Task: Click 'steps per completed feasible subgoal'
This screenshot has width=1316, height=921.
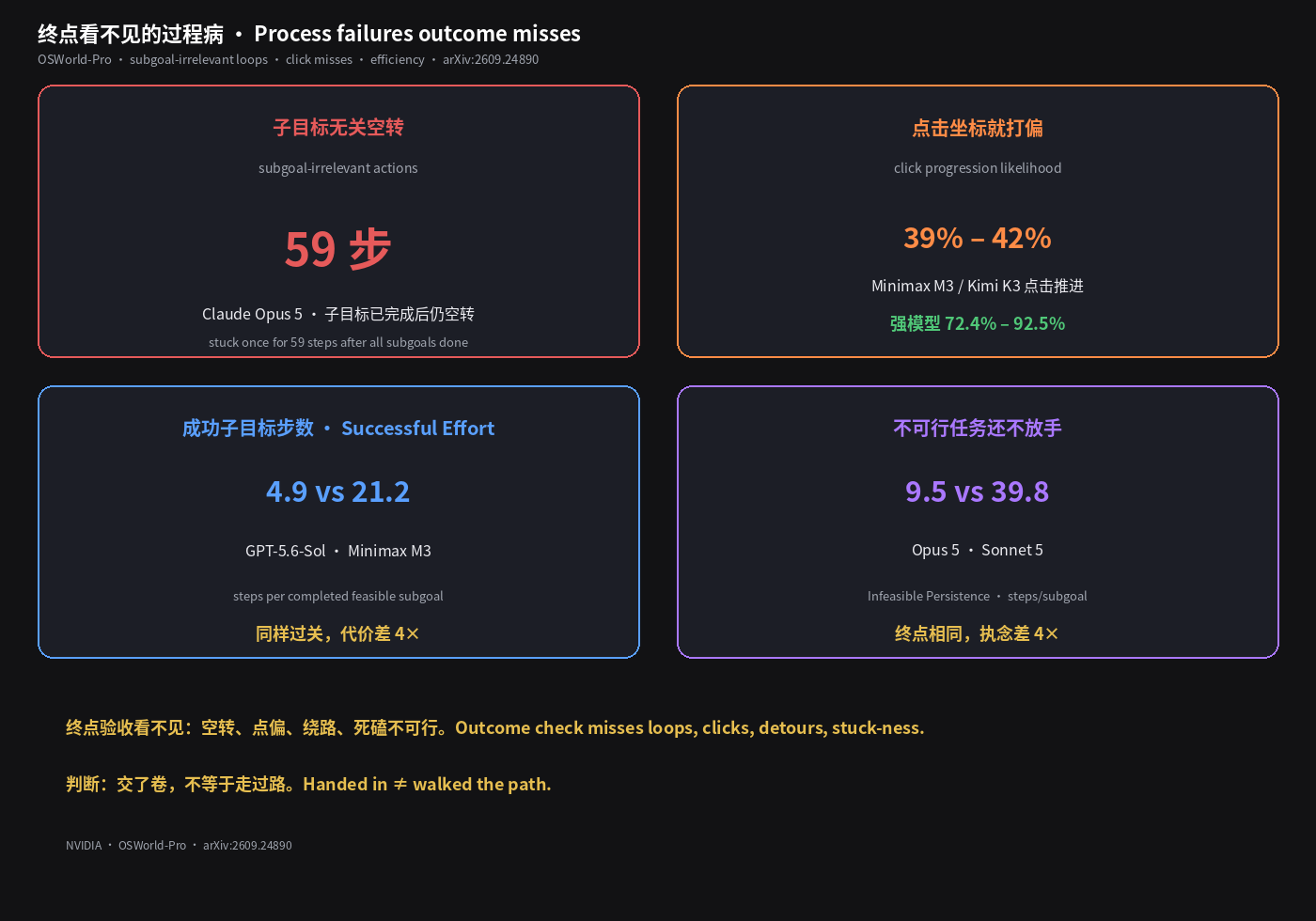Action: point(338,596)
